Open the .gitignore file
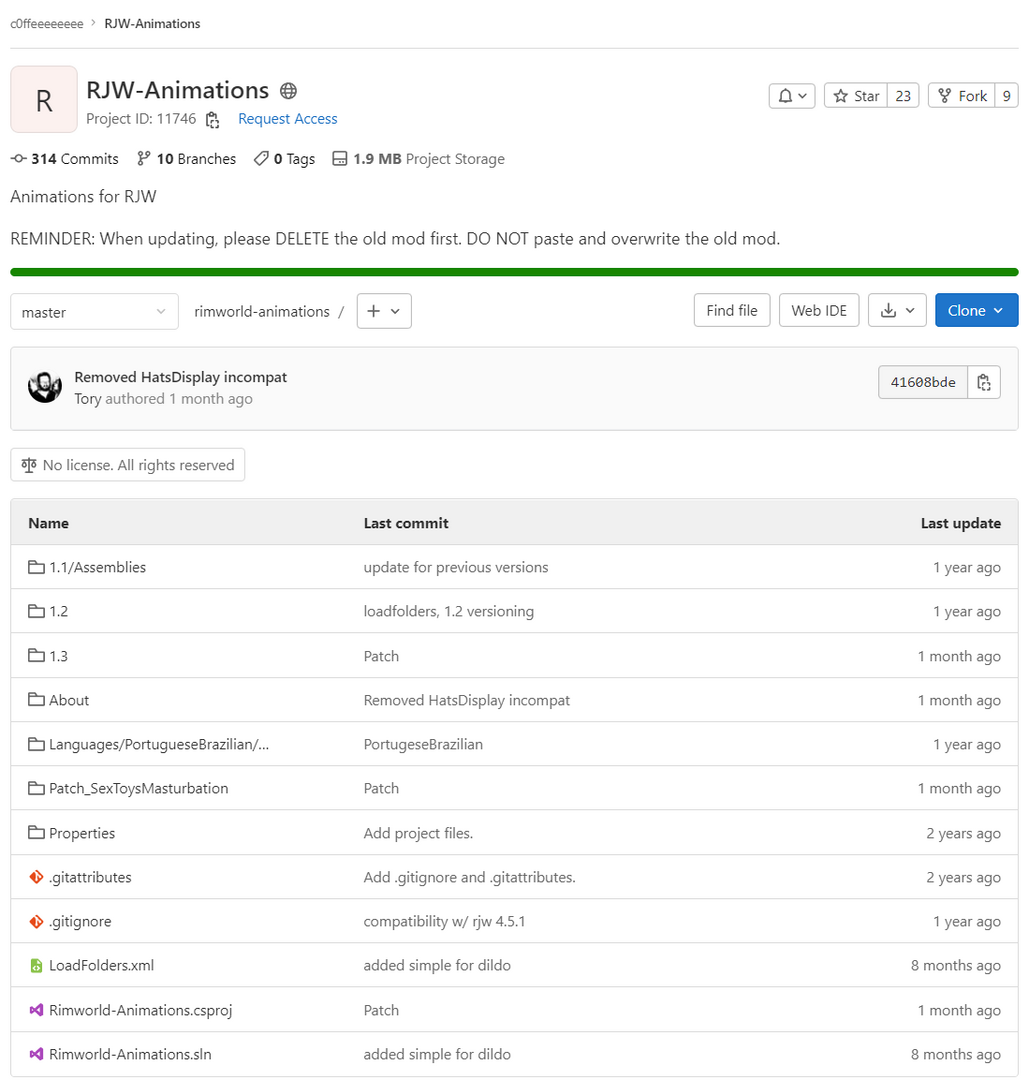Screen dimensions: 1029x1080 (x=80, y=922)
